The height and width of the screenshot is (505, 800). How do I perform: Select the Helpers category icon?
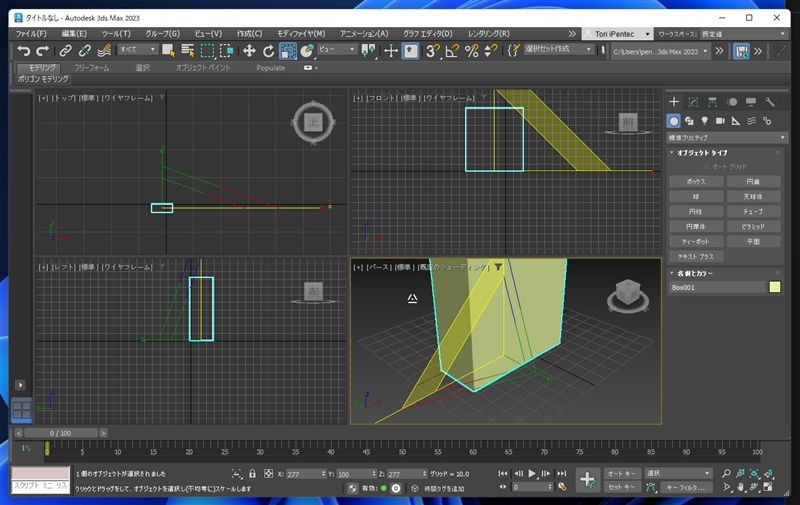(x=736, y=121)
